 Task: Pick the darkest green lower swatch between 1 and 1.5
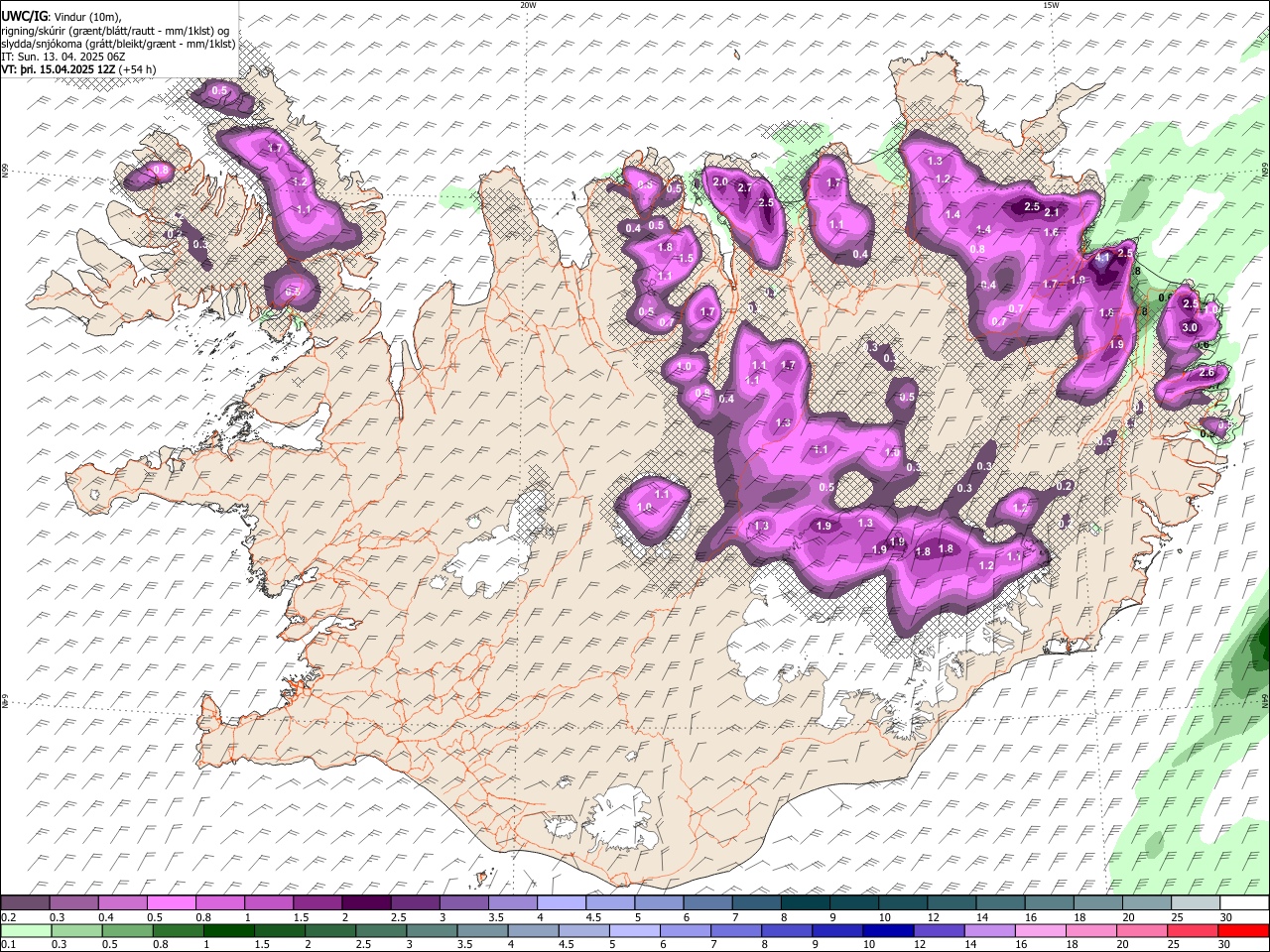pos(229,930)
